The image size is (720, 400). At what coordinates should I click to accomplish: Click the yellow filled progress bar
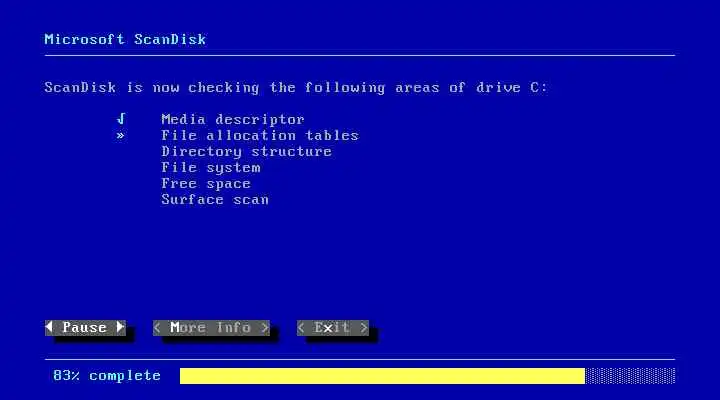[x=382, y=376]
